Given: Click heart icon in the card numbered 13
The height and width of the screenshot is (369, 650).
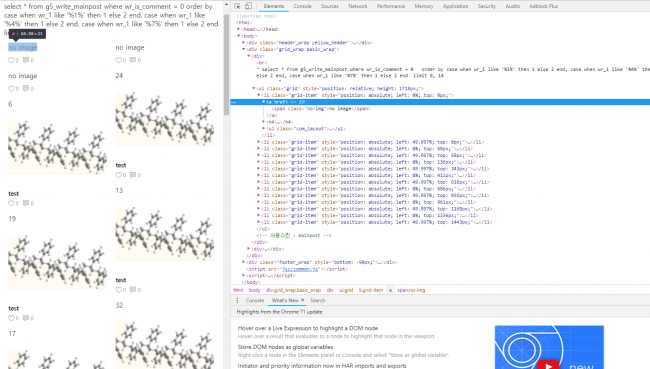Looking at the screenshot, I should (x=119, y=290).
